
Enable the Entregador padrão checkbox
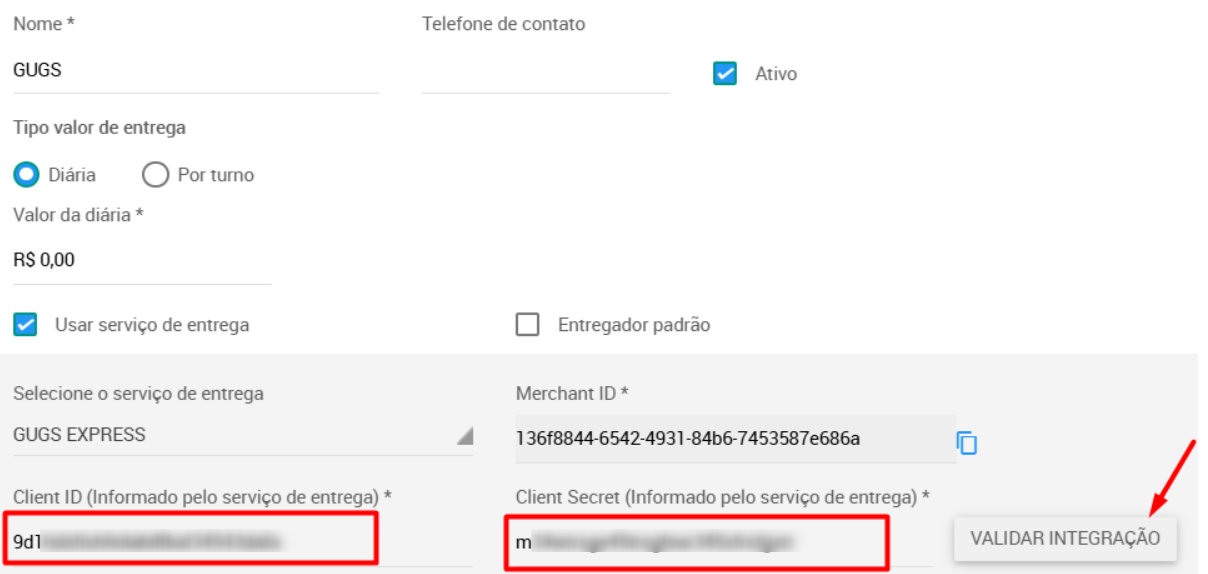click(527, 325)
